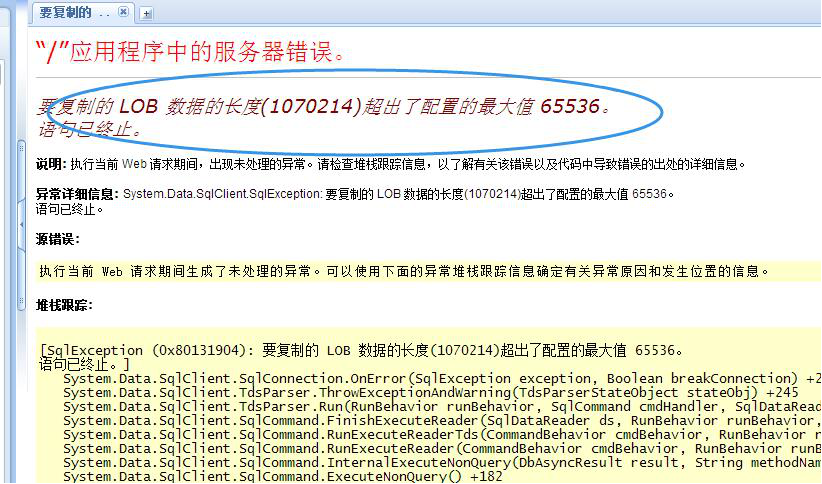Click '语句已终止。' below exception details

[x=70, y=209]
